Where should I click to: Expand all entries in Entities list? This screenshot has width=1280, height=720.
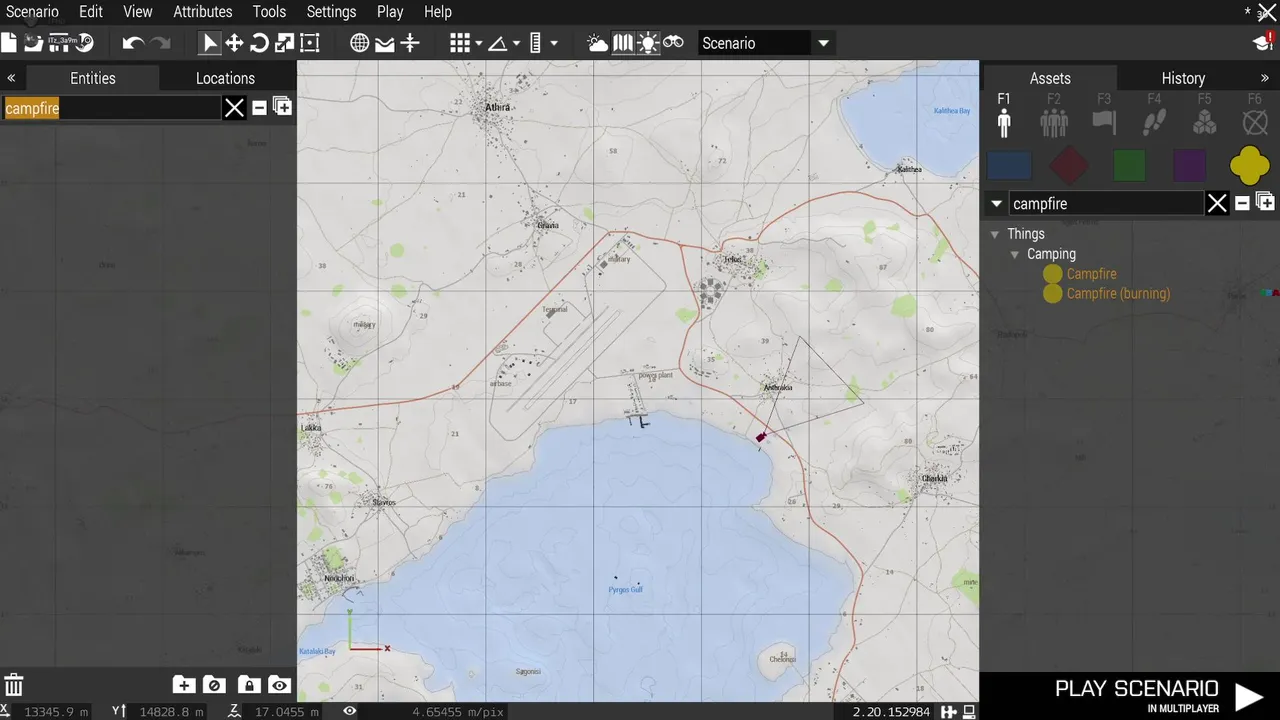(x=283, y=106)
